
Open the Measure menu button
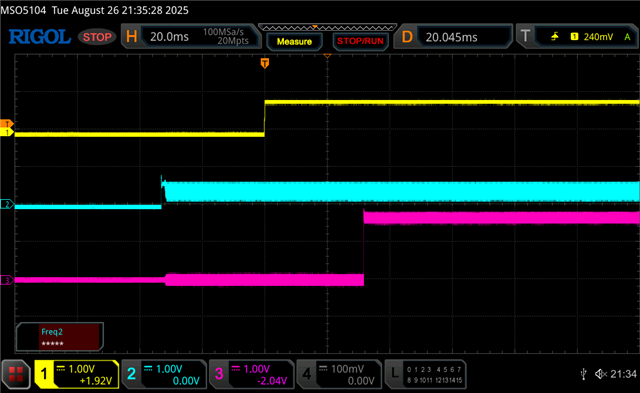(294, 41)
